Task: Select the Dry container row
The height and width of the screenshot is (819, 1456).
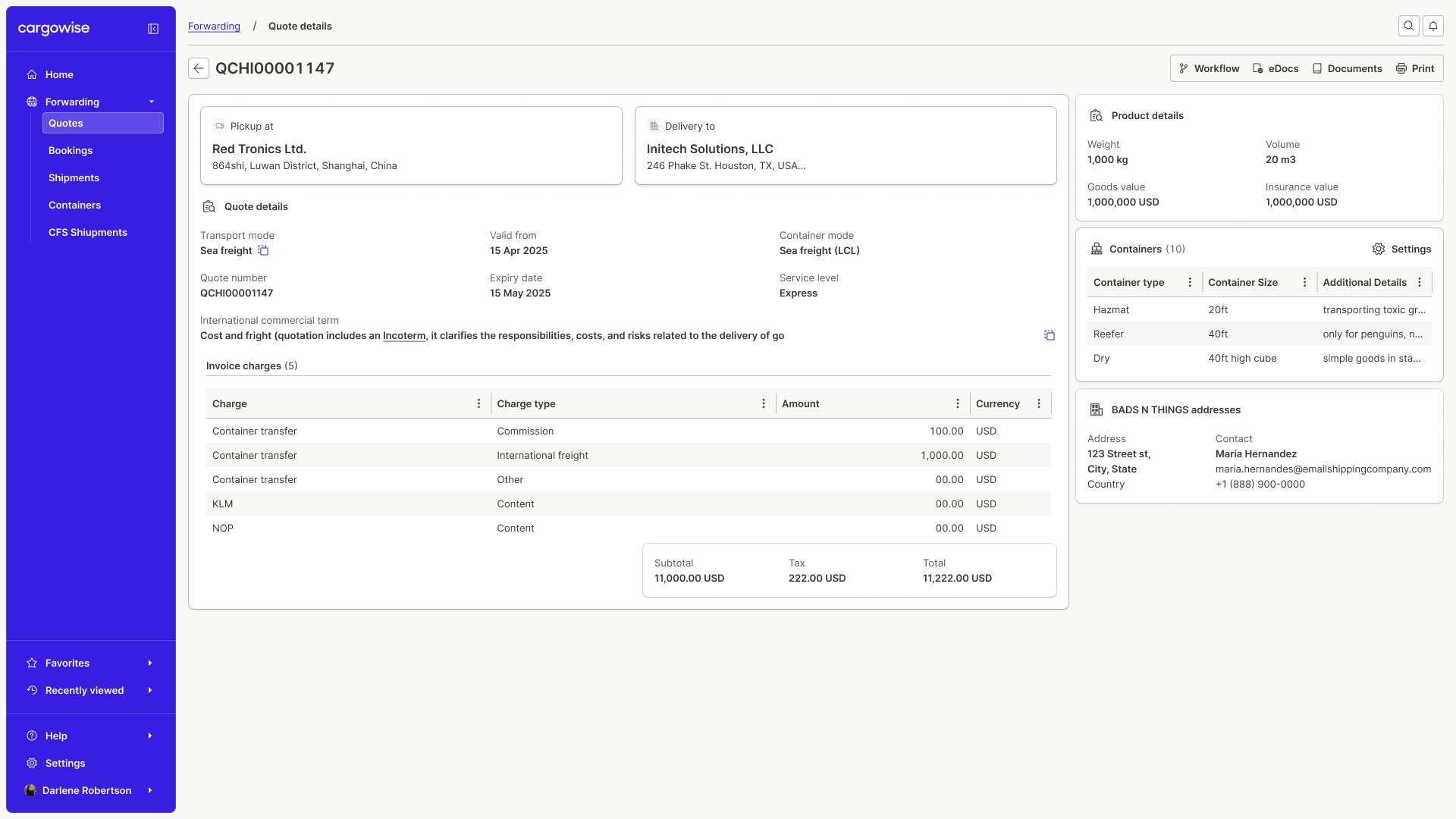Action: (1260, 358)
